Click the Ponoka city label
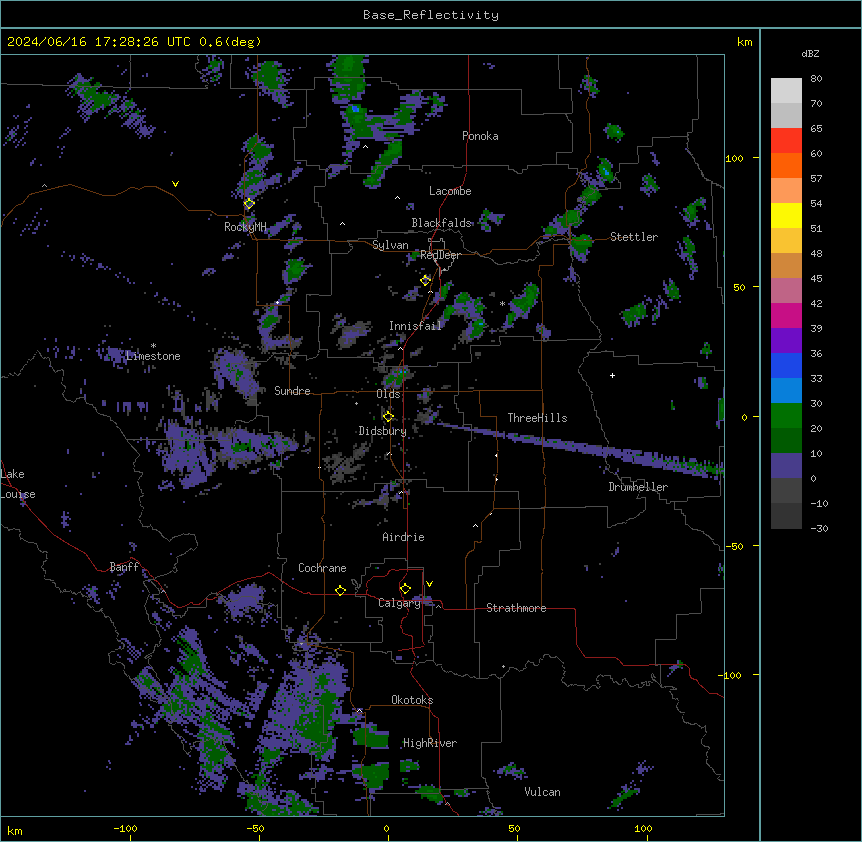Viewport: 862px width, 842px height. (x=480, y=136)
